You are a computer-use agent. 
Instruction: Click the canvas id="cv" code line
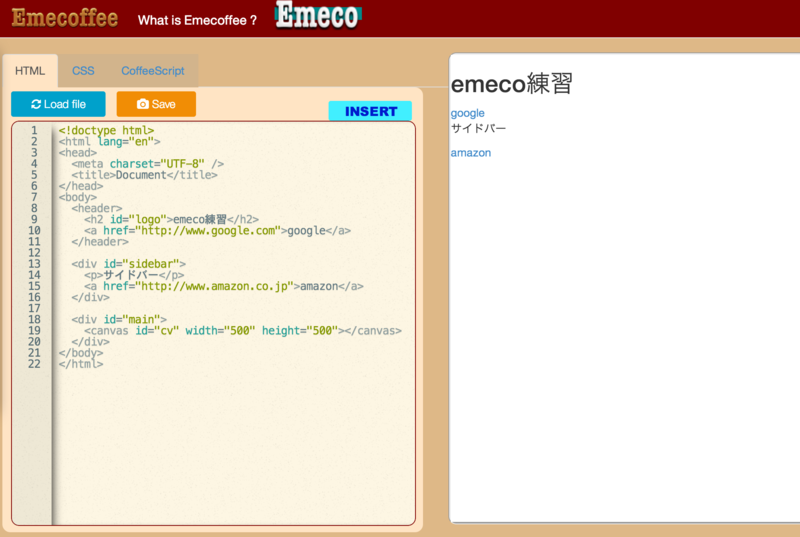243,331
